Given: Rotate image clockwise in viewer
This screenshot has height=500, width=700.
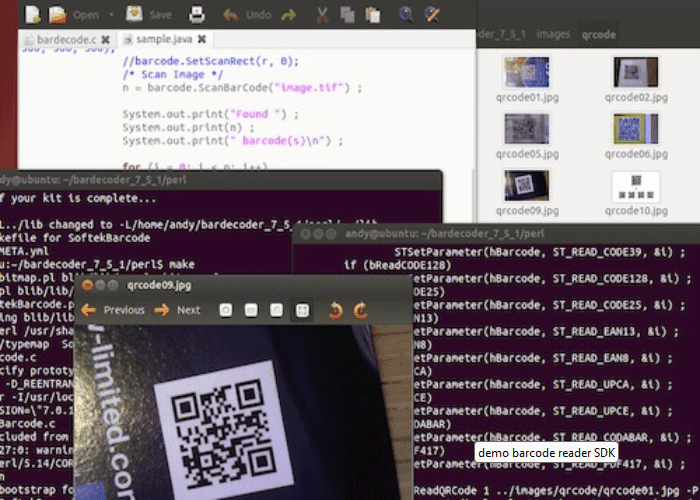Looking at the screenshot, I should (361, 311).
